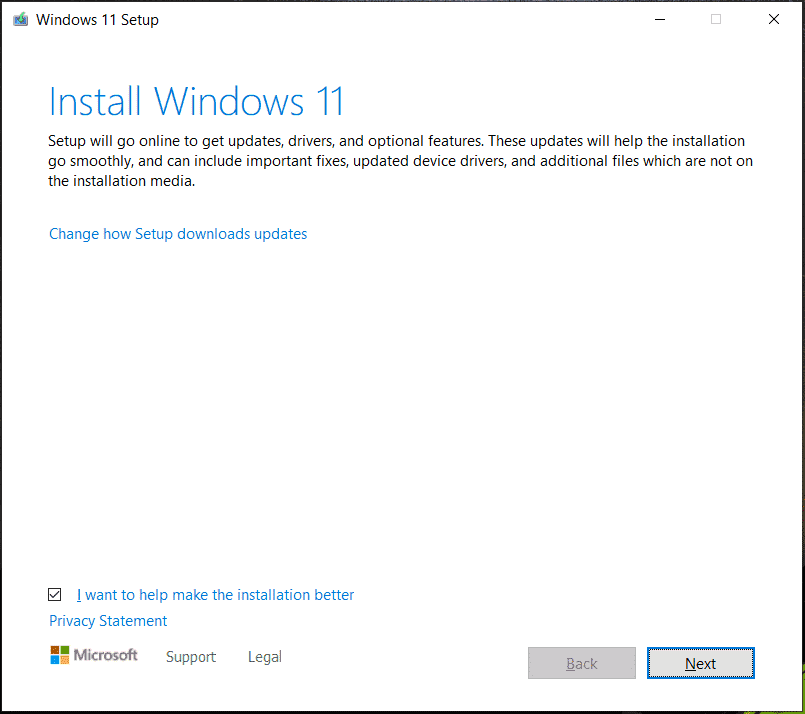Click the Microsoft logo in the footer
This screenshot has height=714, width=805.
(x=94, y=655)
